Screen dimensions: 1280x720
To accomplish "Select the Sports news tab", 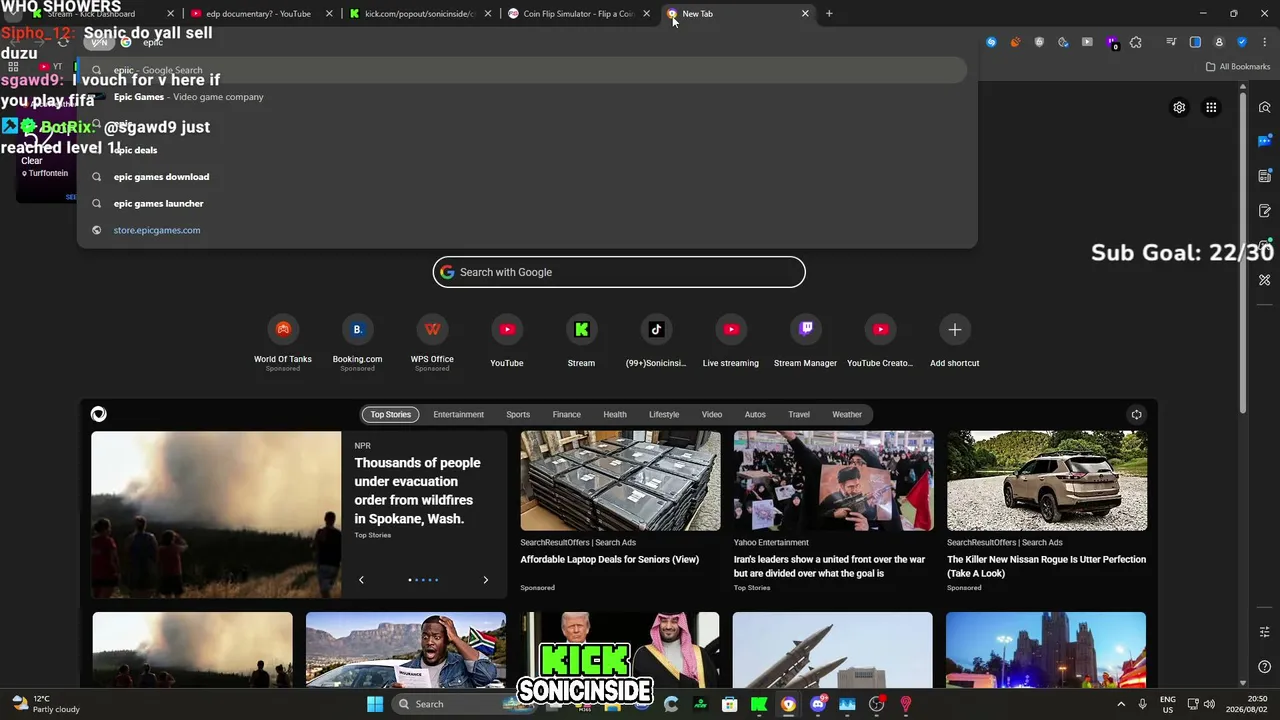I will click(x=518, y=414).
